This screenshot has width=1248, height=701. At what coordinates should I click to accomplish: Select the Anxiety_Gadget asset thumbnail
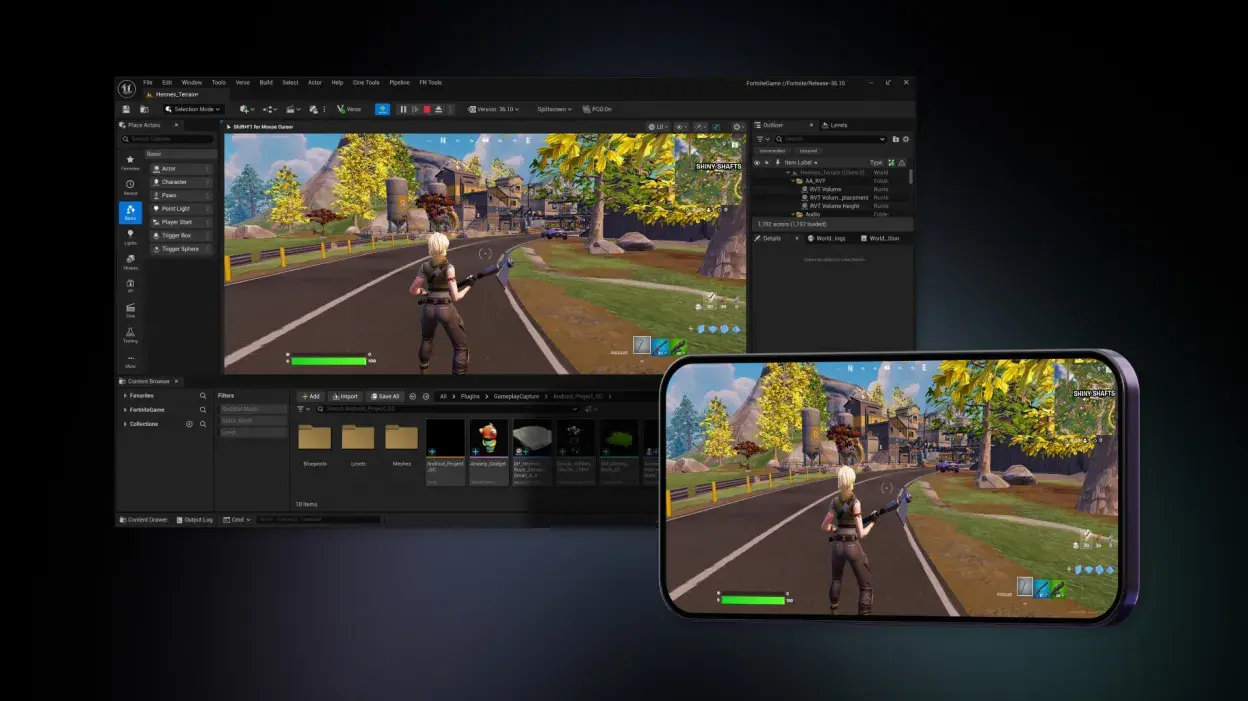tap(488, 440)
